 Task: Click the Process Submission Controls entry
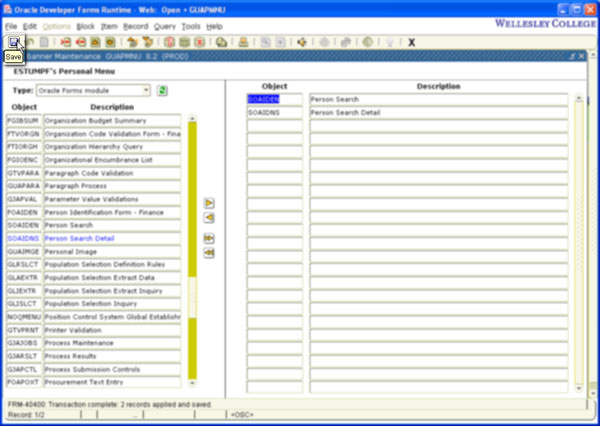pyautogui.click(x=111, y=369)
